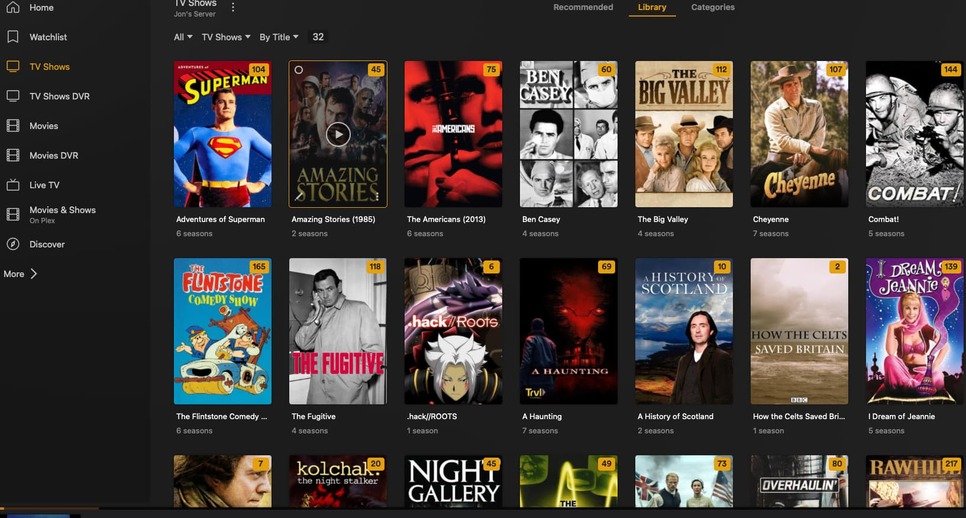Click the Night Gallery poster
Viewport: 966px width, 518px height.
click(453, 481)
